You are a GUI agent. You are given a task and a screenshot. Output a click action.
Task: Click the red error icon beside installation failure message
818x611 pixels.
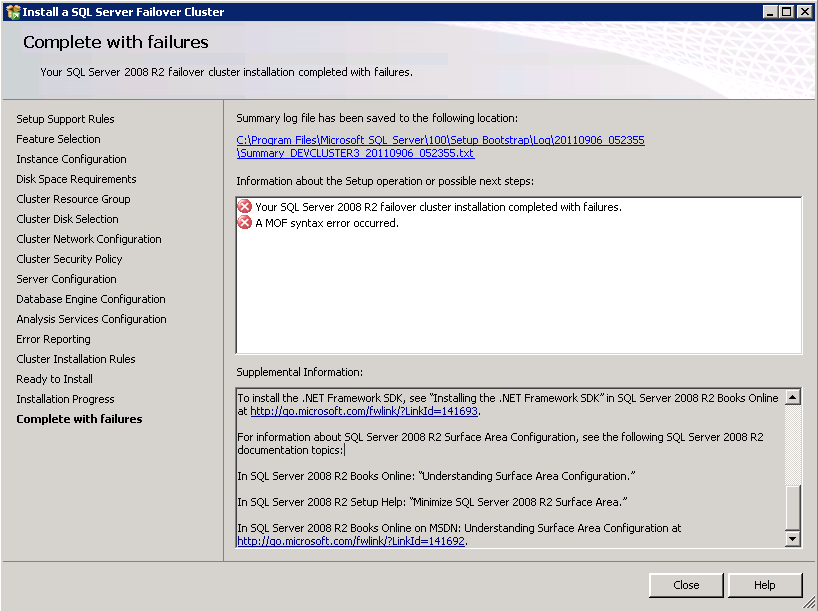click(245, 207)
